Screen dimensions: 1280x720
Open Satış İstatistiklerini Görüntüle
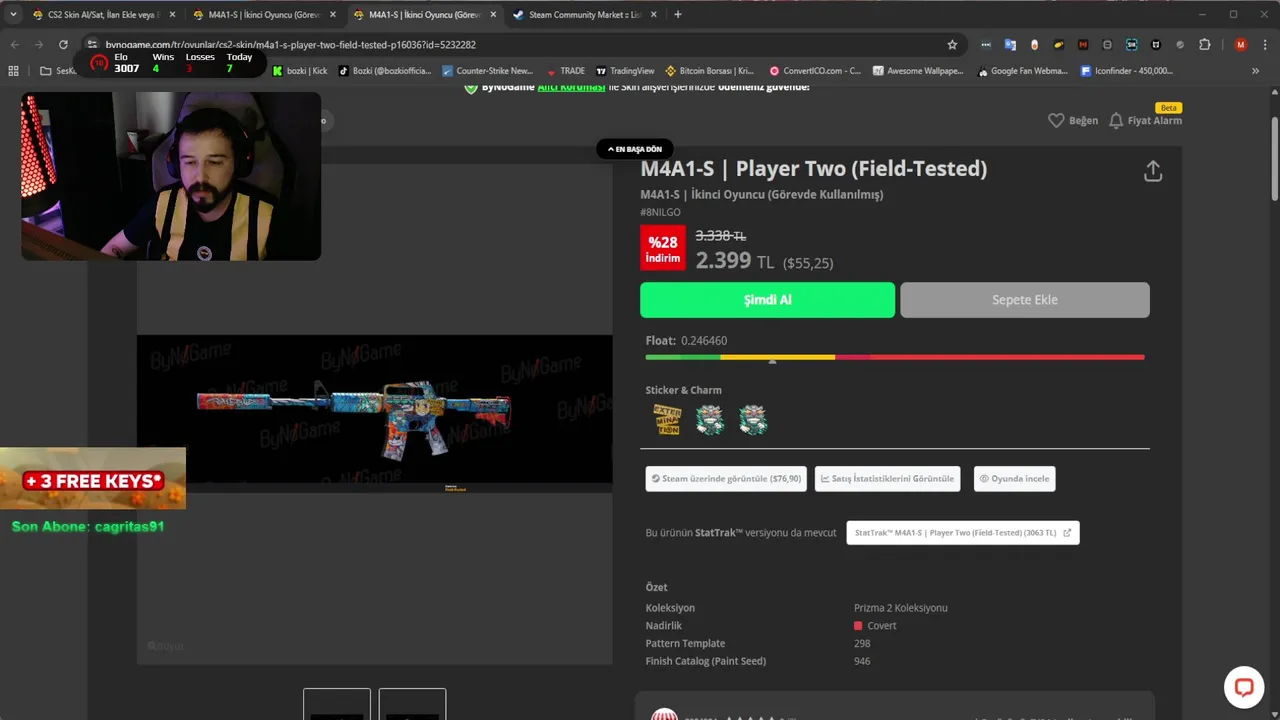887,479
